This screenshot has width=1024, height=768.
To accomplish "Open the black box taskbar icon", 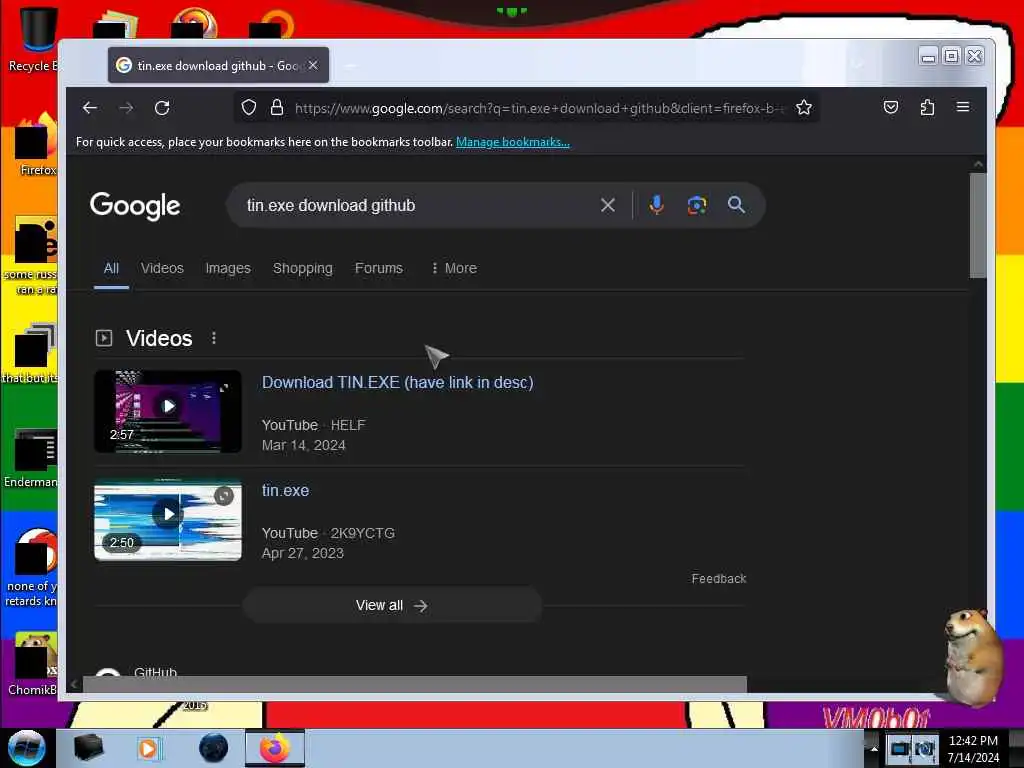I will click(88, 748).
